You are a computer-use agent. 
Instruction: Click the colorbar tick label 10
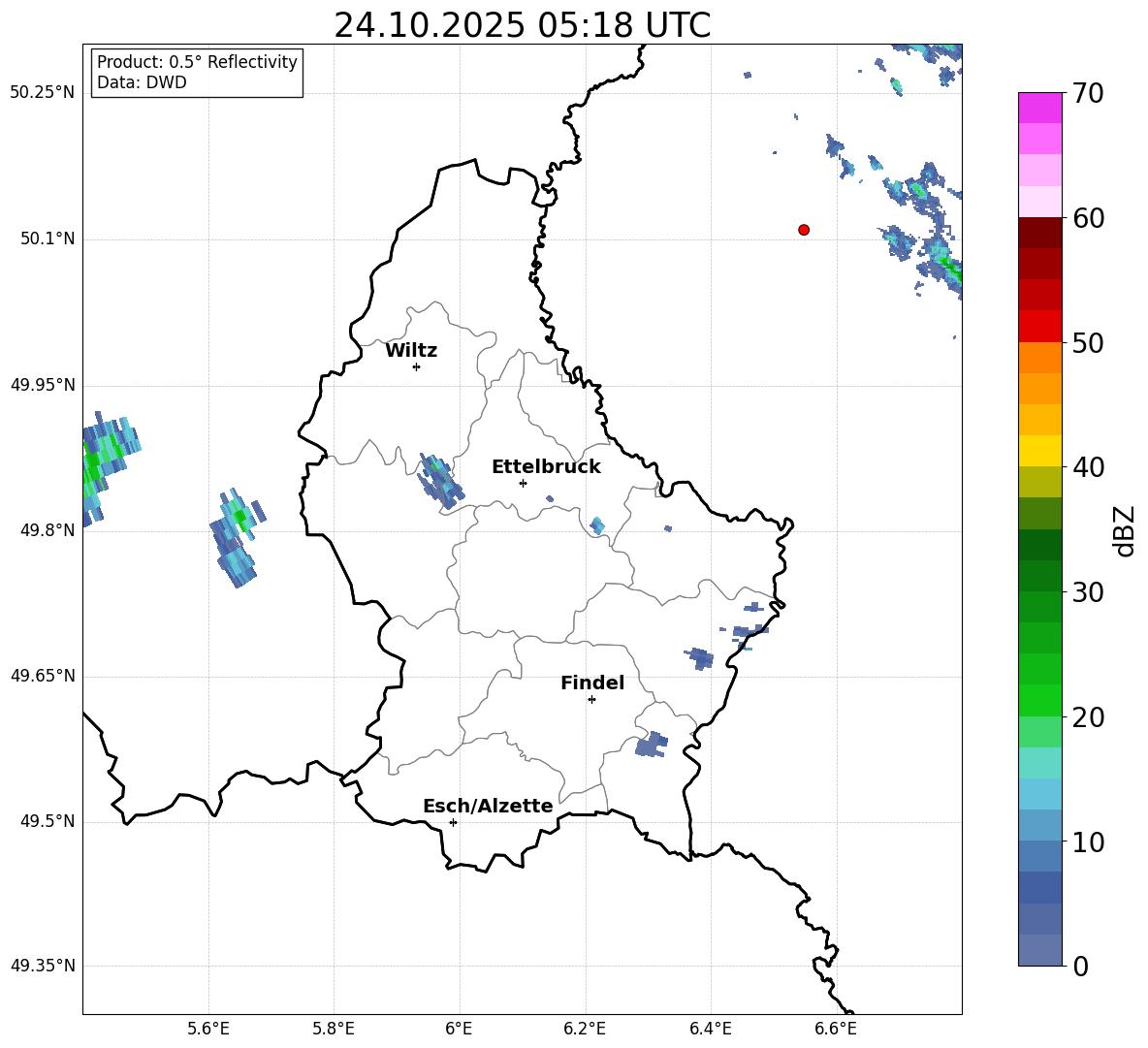coord(1088,842)
